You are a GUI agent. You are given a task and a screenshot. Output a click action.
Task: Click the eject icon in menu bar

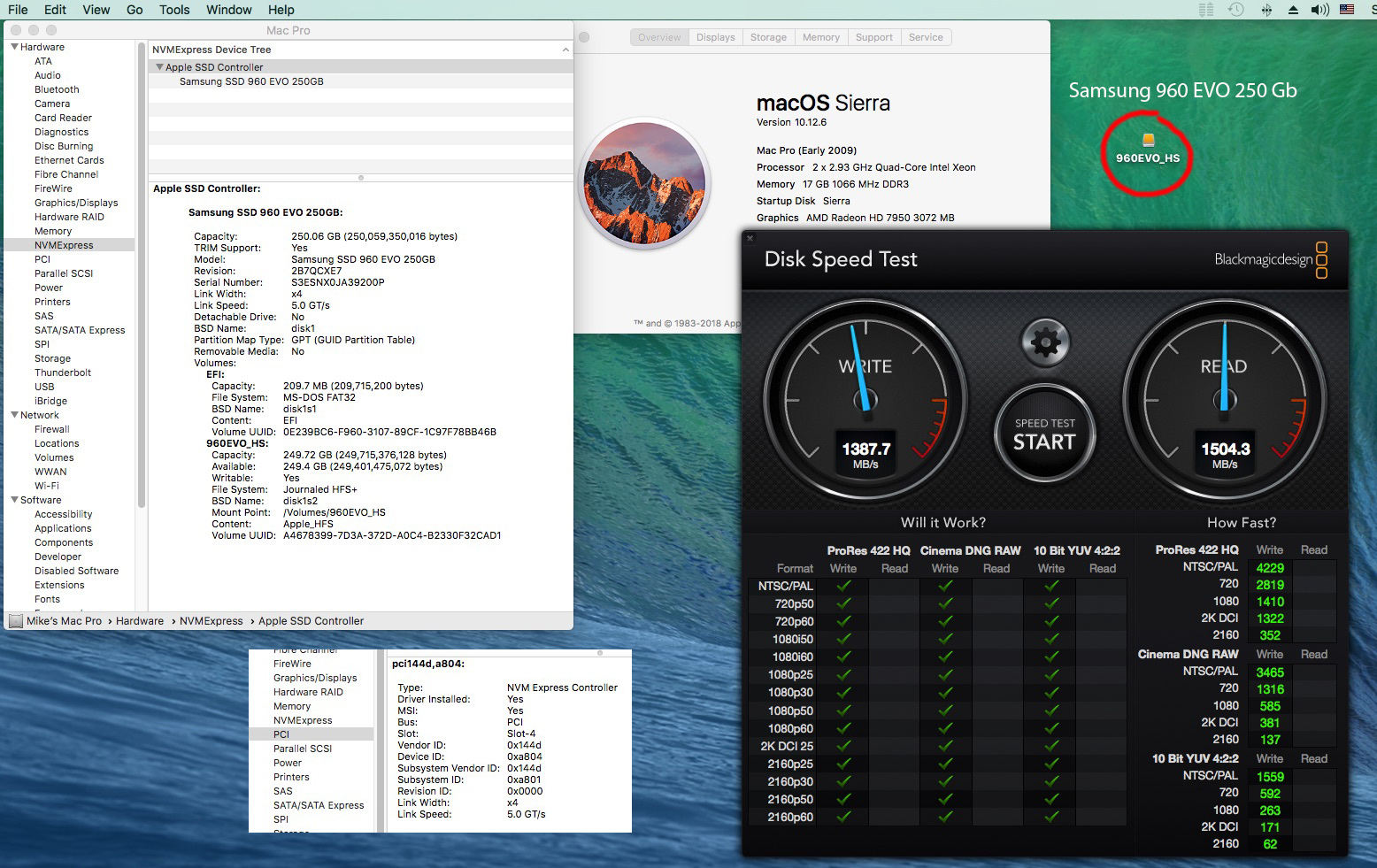pos(1293,10)
